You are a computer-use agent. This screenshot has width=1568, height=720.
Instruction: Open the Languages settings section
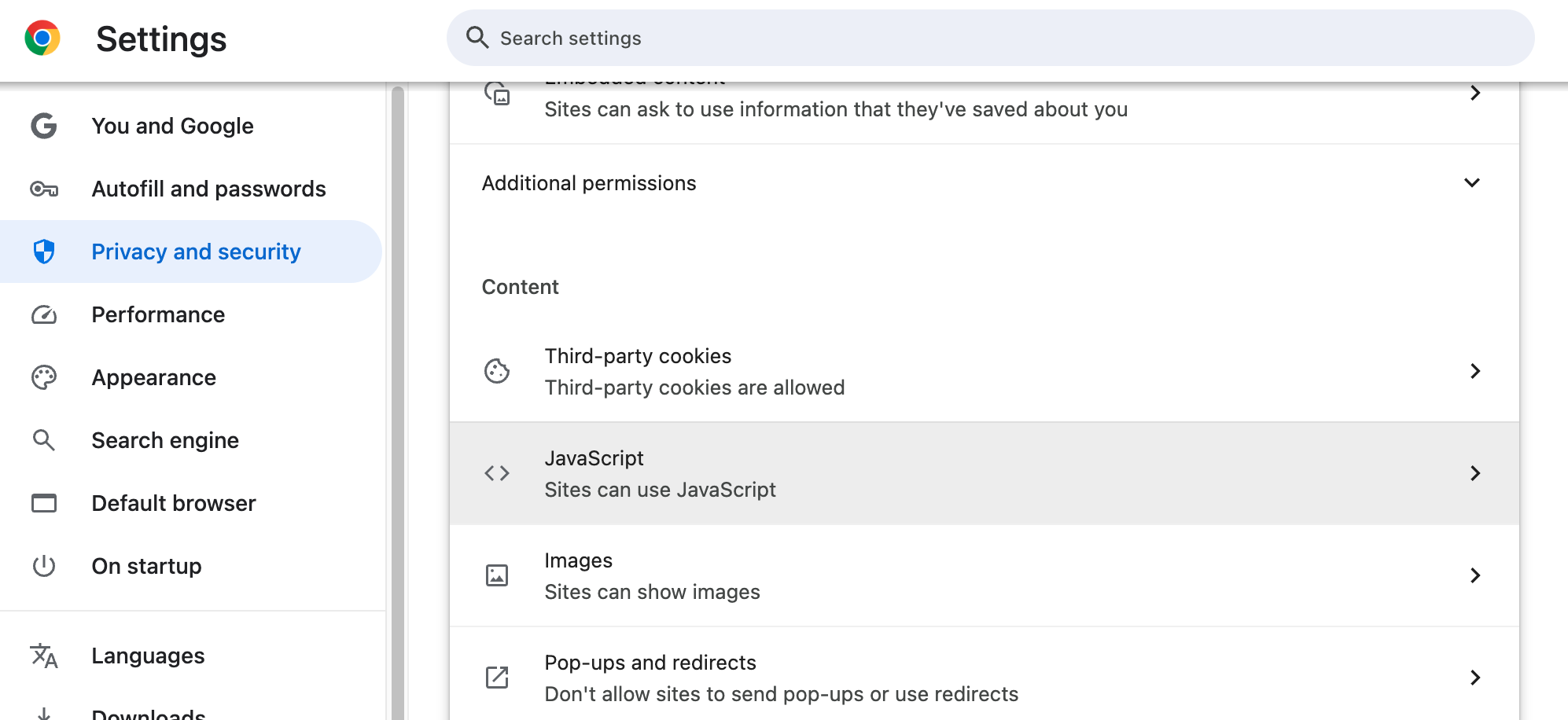coord(148,656)
